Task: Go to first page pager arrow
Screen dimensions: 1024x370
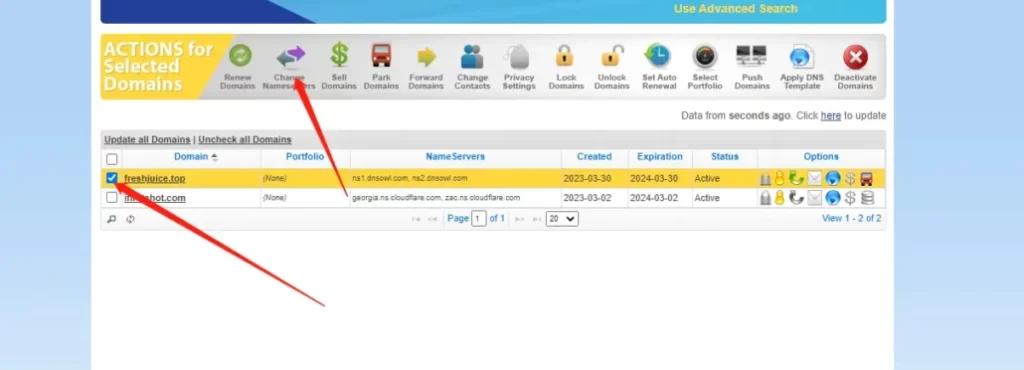Action: pyautogui.click(x=416, y=219)
